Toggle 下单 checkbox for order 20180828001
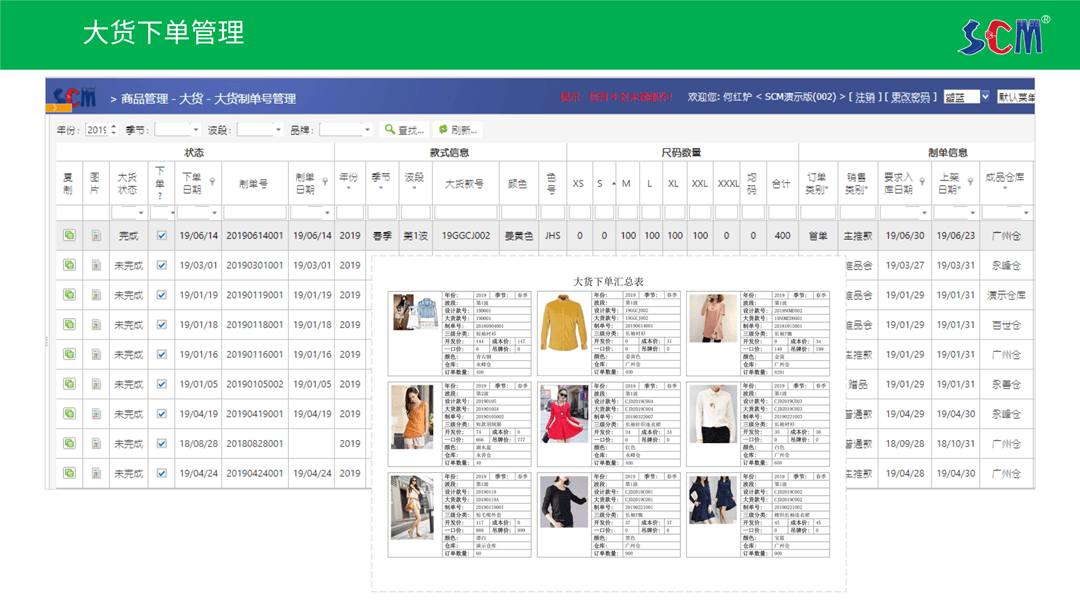This screenshot has height=608, width=1080. coord(161,443)
